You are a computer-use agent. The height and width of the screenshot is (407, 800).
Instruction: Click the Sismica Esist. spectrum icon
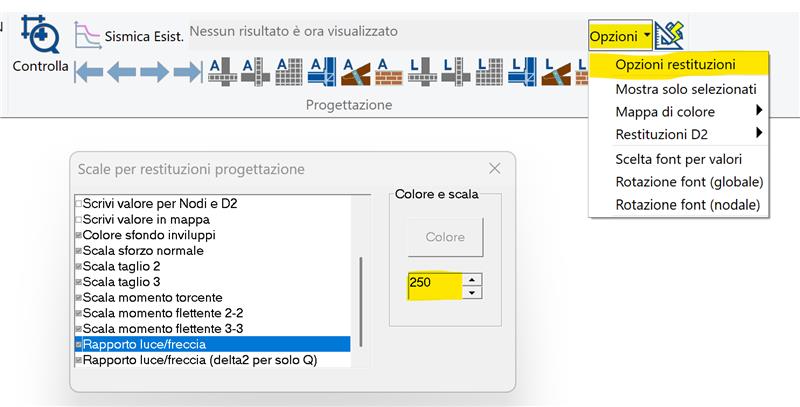pos(88,35)
